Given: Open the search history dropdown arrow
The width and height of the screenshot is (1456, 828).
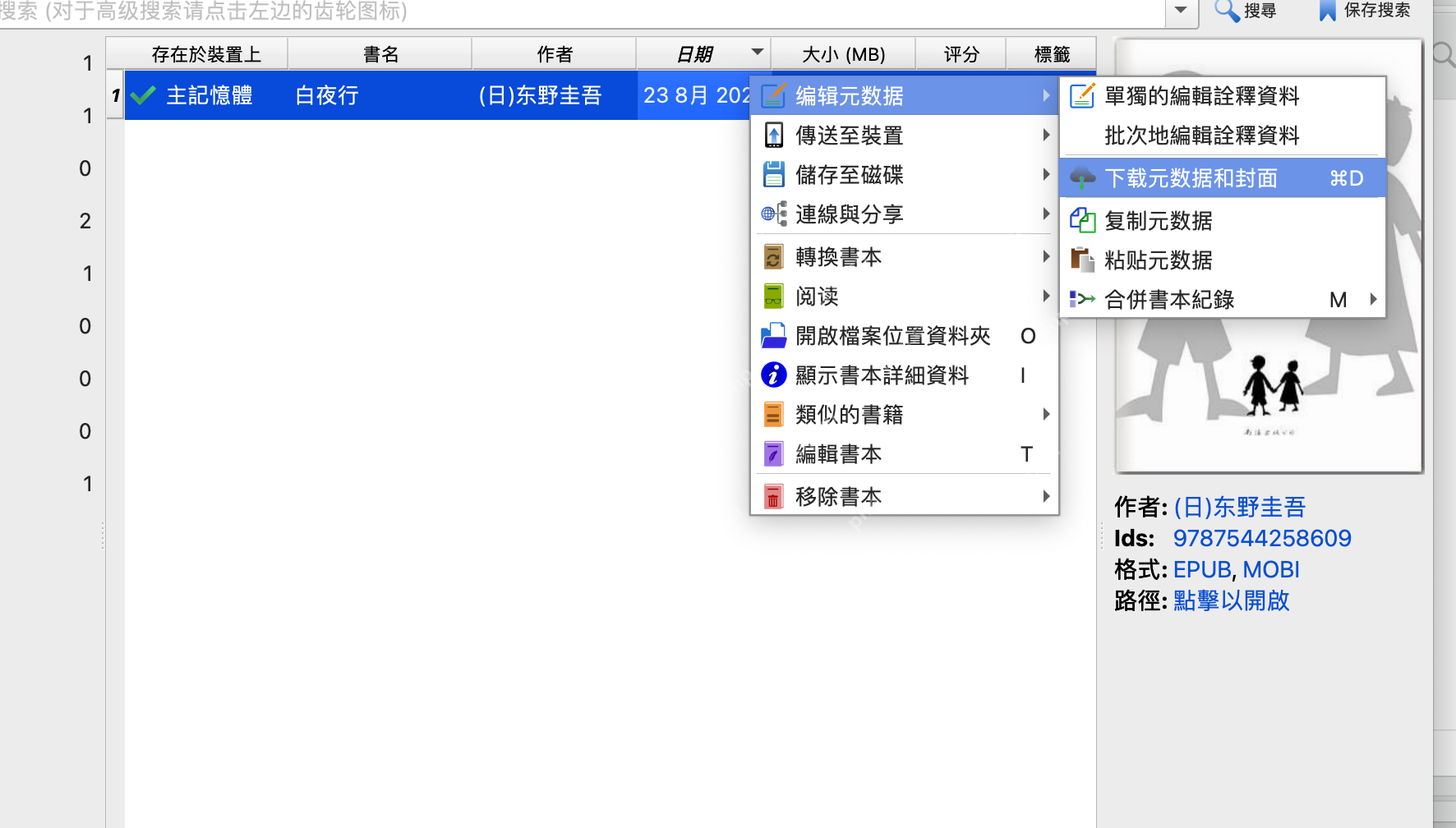Looking at the screenshot, I should pos(1182,11).
